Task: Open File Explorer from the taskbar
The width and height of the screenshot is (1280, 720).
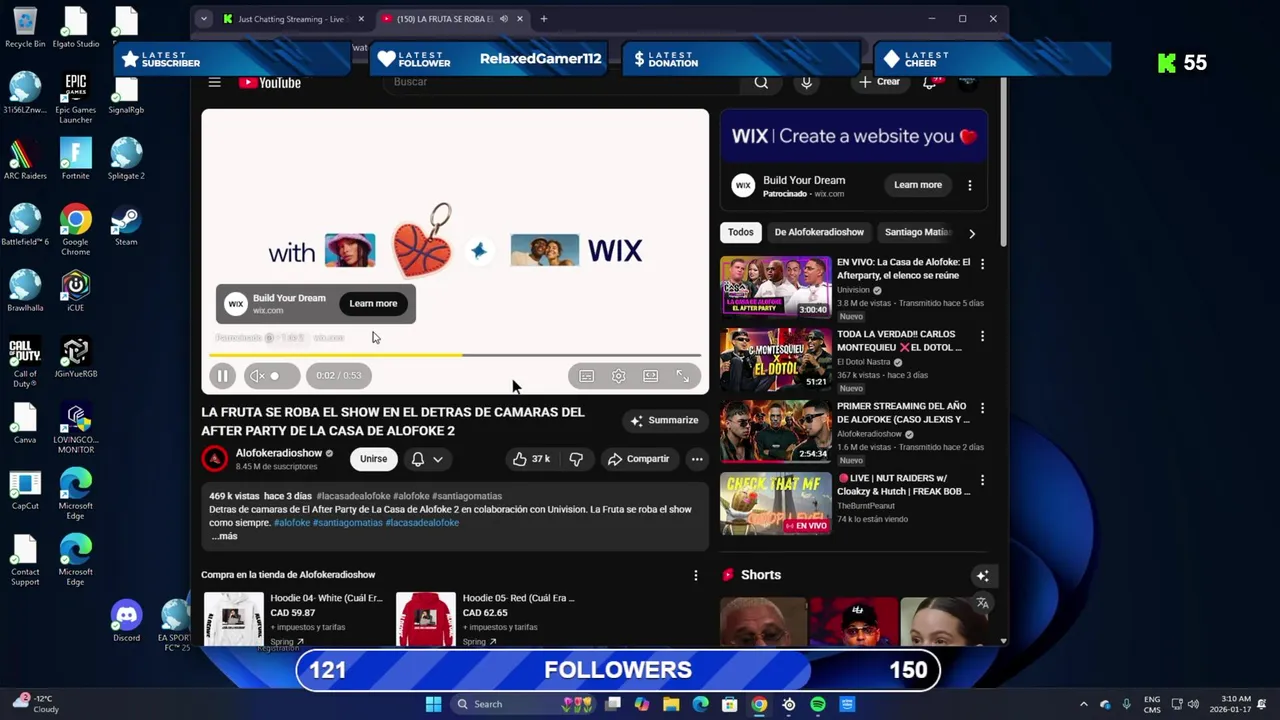Action: coord(671,704)
